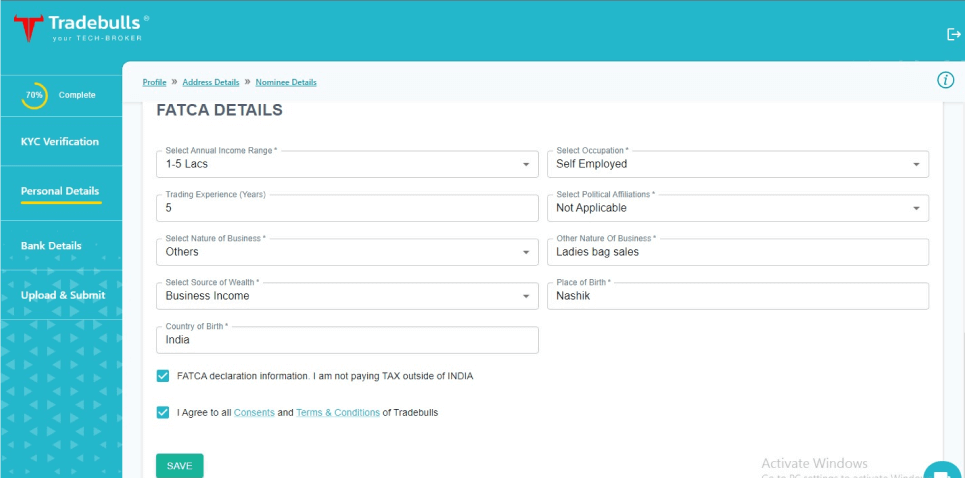The height and width of the screenshot is (478, 965).
Task: Expand the Political Affiliations dropdown
Action: point(737,208)
